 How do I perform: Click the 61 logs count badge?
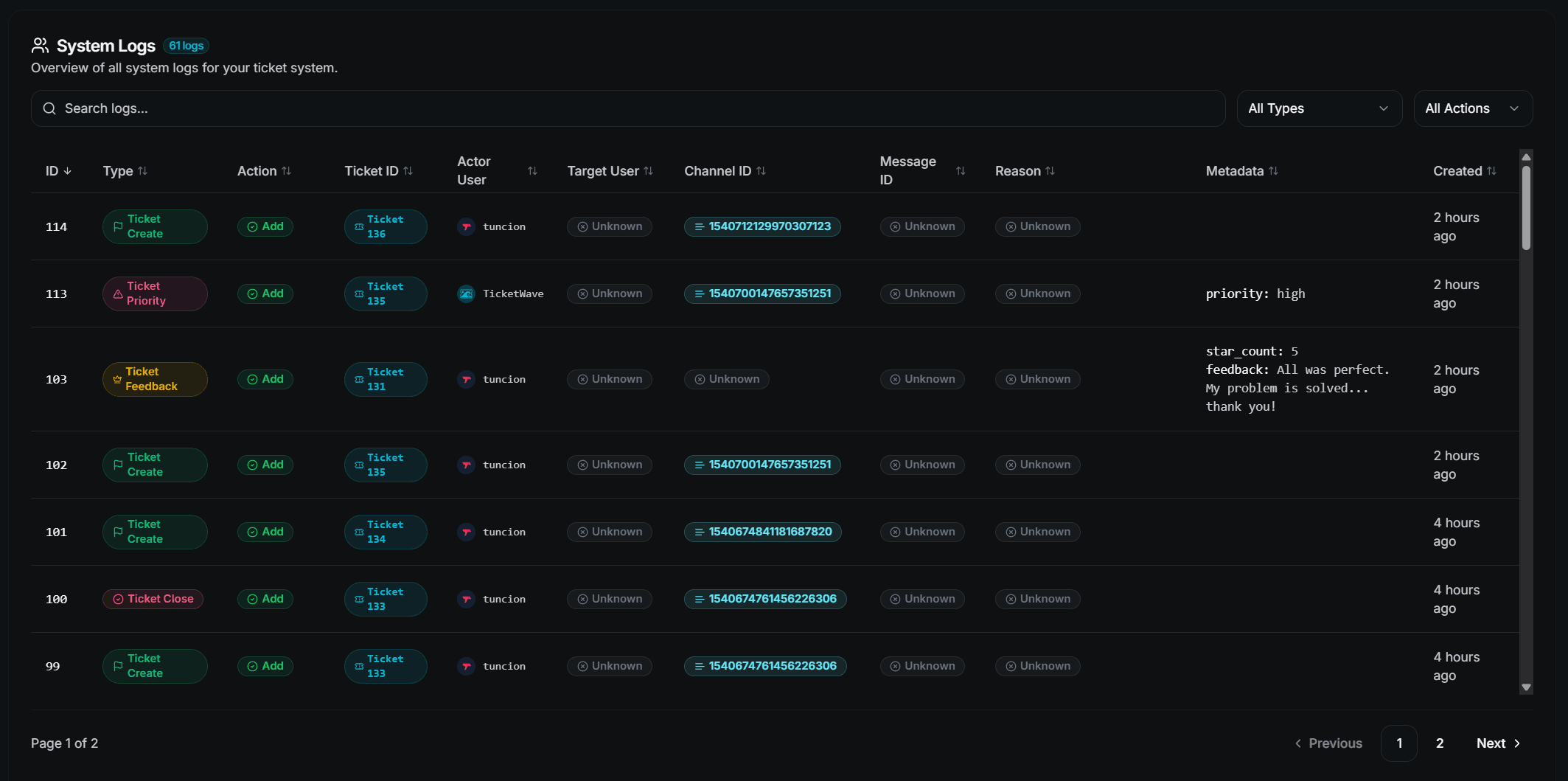tap(186, 46)
